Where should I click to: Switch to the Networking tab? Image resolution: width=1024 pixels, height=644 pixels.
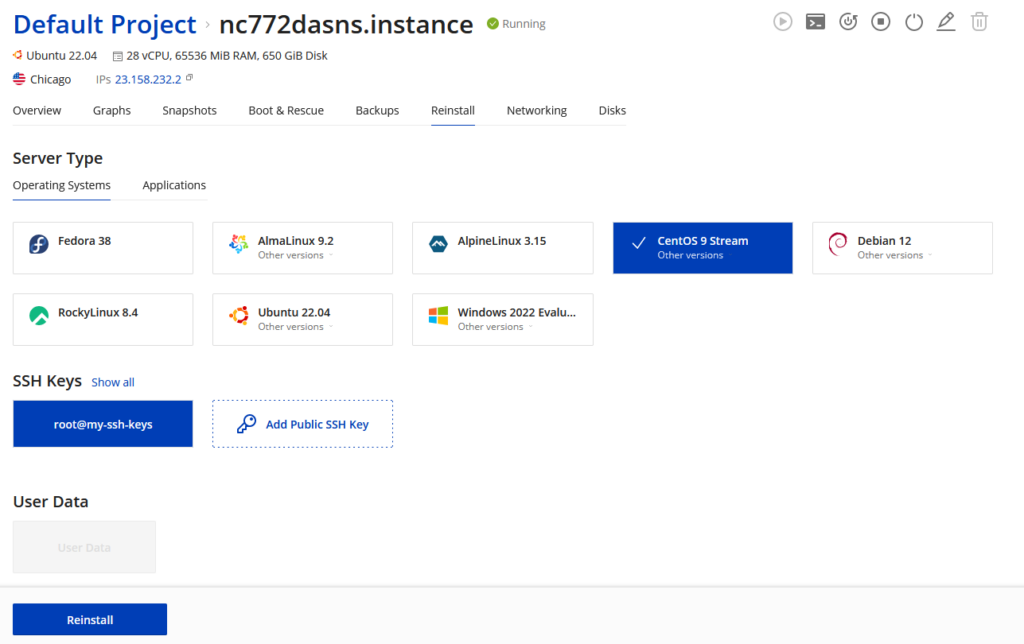pos(536,110)
